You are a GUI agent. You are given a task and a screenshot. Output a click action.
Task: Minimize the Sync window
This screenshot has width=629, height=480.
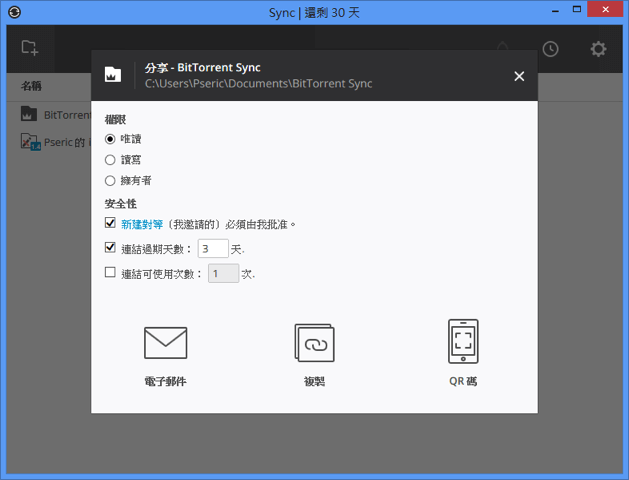pyautogui.click(x=555, y=10)
